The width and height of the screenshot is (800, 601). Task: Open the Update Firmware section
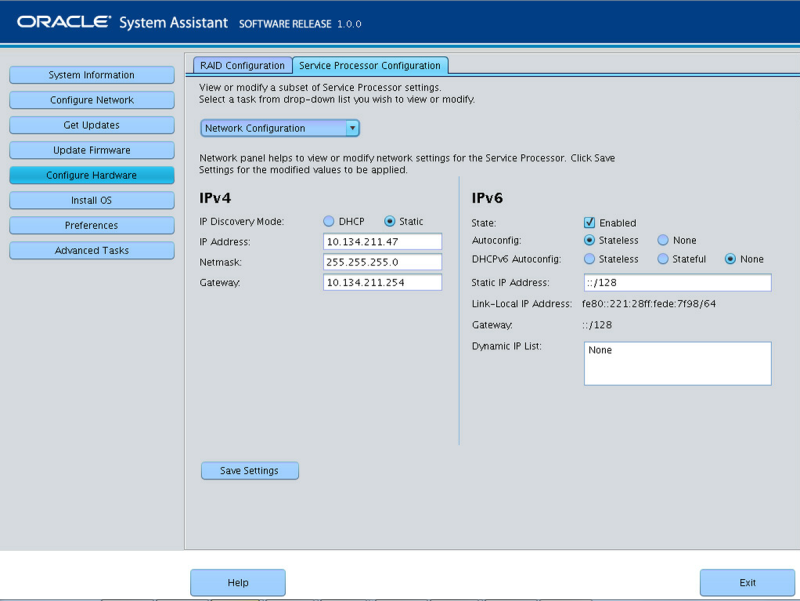pos(92,150)
